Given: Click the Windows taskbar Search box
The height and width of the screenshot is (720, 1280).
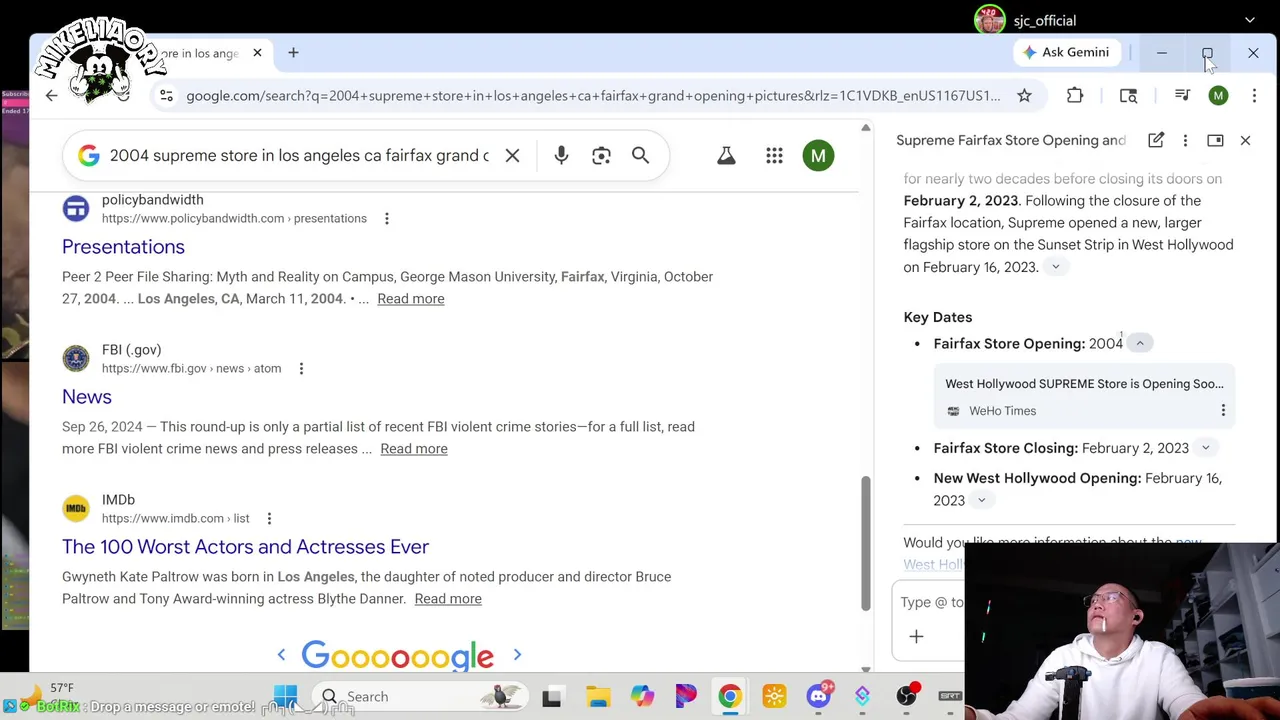Looking at the screenshot, I should click(x=420, y=697).
